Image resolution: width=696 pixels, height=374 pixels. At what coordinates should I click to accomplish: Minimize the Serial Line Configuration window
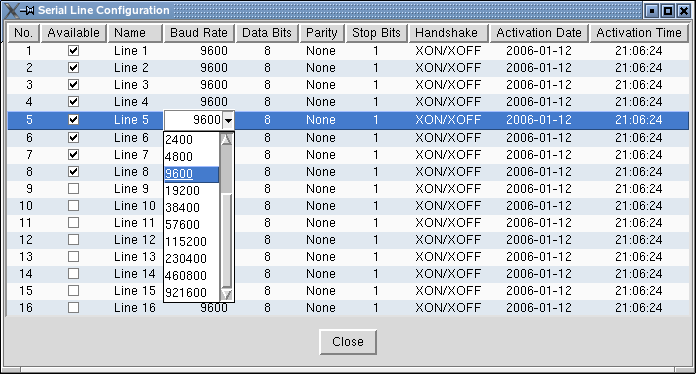pos(652,11)
